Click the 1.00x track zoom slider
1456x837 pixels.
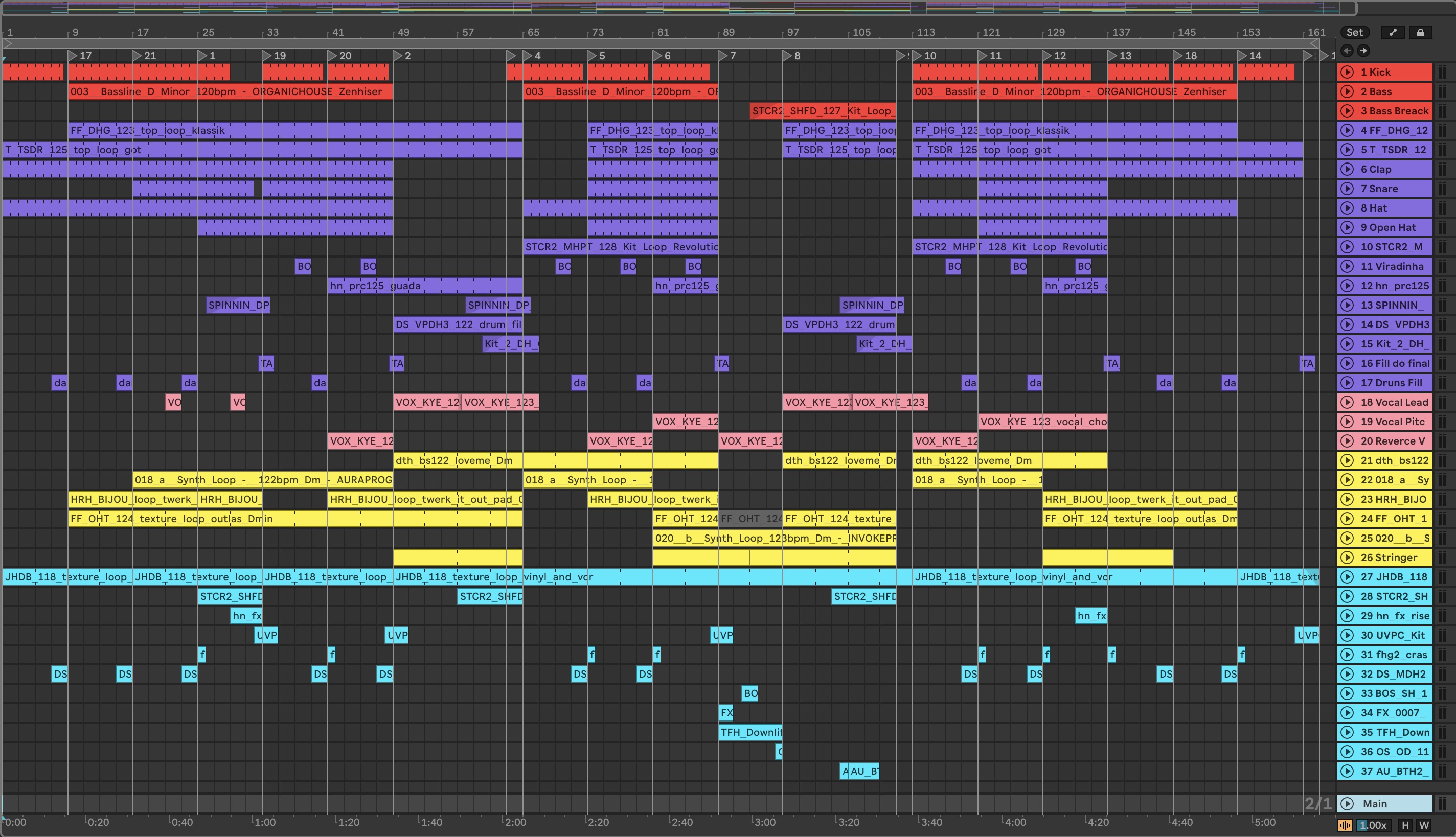tap(1373, 826)
